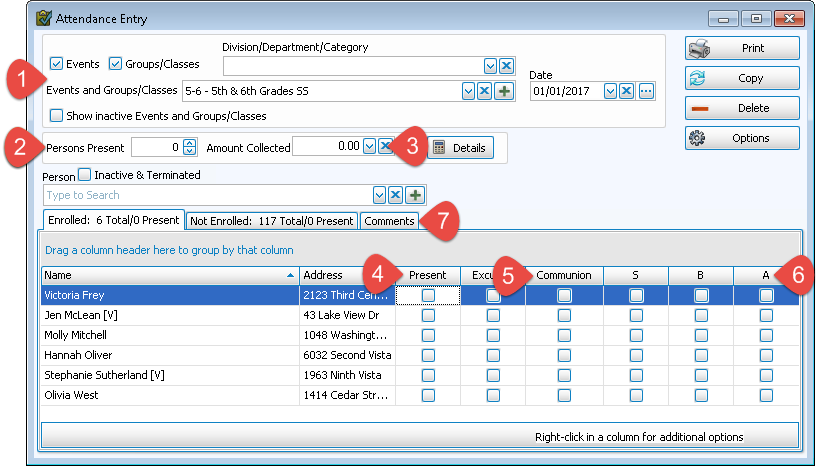The height and width of the screenshot is (466, 816).
Task: Open the Date dropdown calendar
Action: point(609,91)
